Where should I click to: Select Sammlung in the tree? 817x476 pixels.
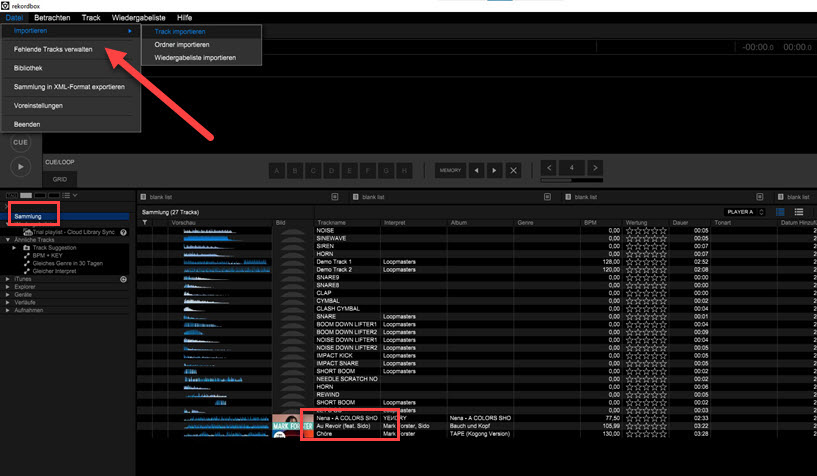tap(28, 216)
